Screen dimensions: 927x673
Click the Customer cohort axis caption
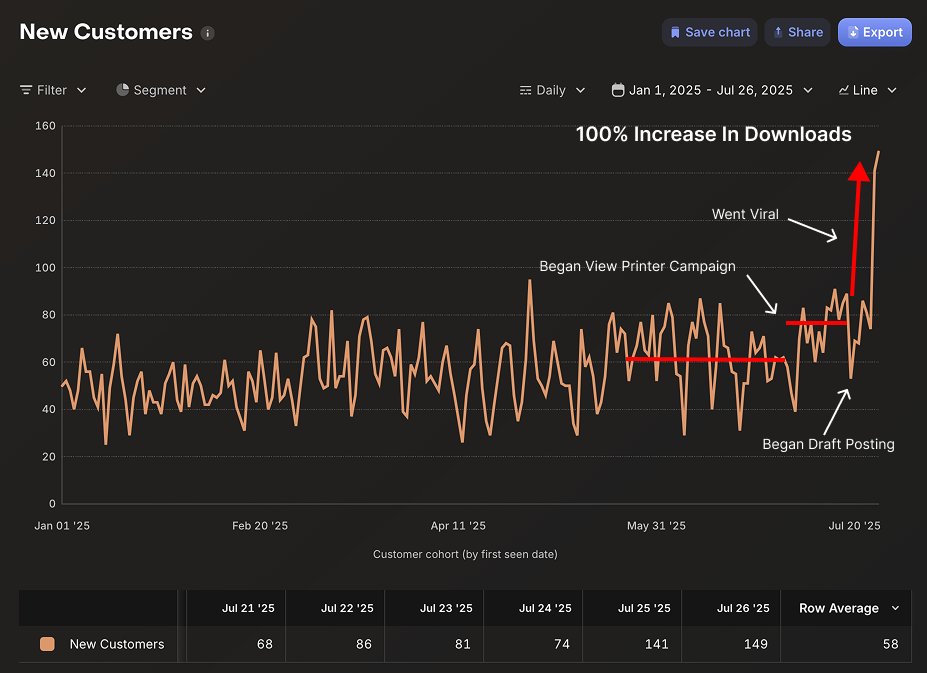(465, 554)
